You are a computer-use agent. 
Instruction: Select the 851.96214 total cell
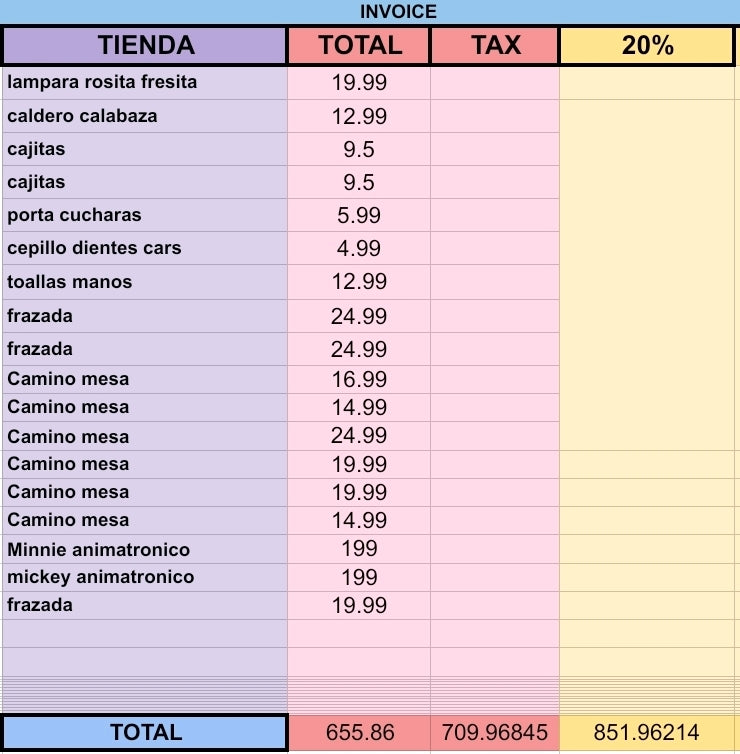click(x=647, y=732)
